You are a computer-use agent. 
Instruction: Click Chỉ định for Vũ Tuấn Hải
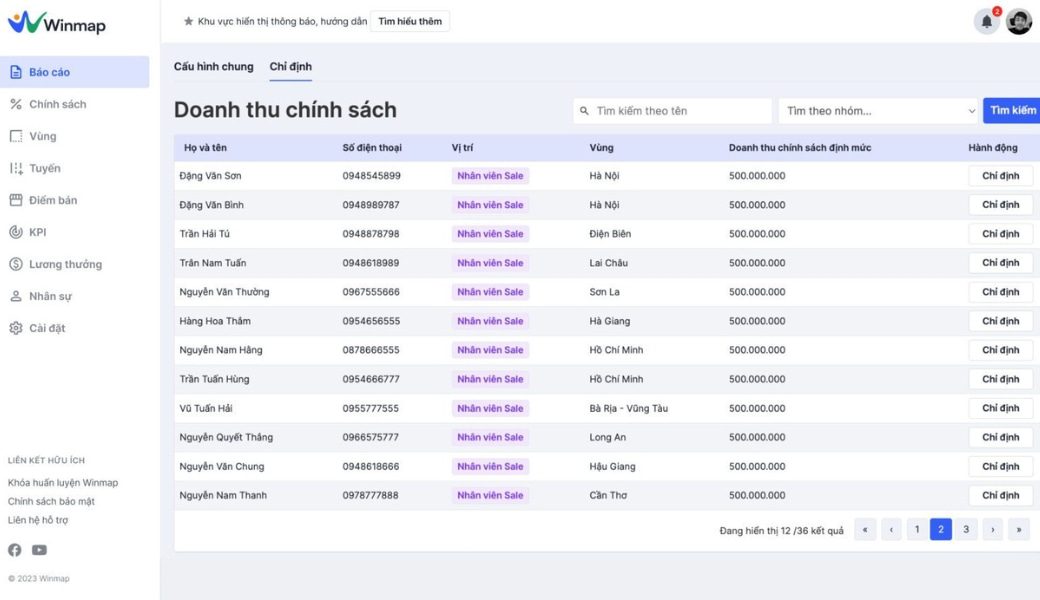(x=1000, y=408)
